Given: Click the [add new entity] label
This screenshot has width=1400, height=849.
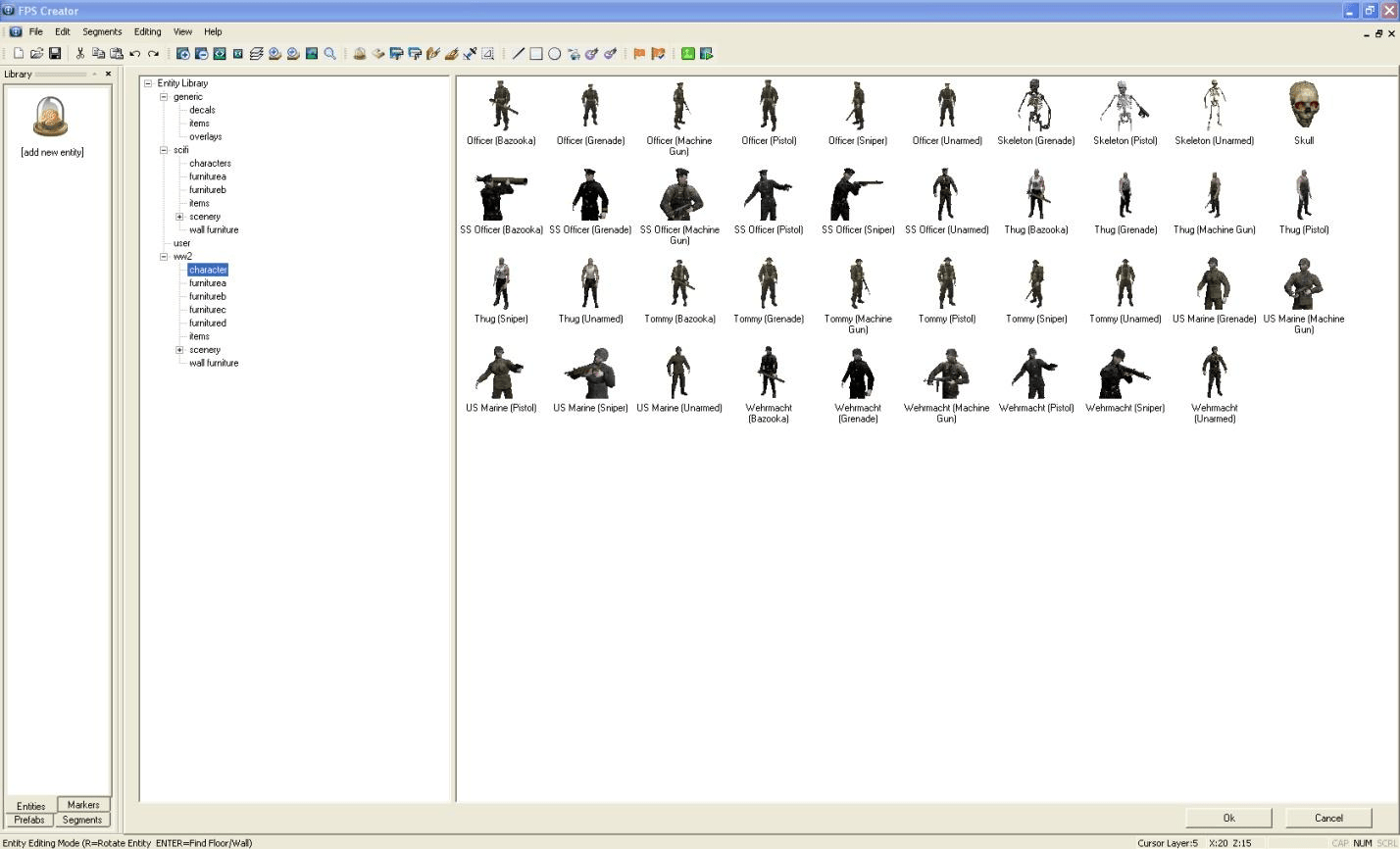Looking at the screenshot, I should pyautogui.click(x=52, y=152).
